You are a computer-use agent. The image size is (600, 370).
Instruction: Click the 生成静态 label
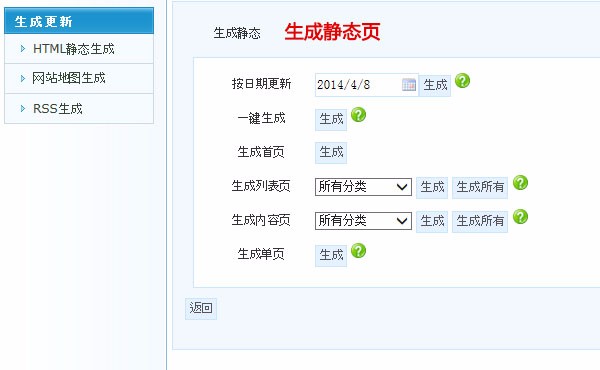click(x=237, y=33)
